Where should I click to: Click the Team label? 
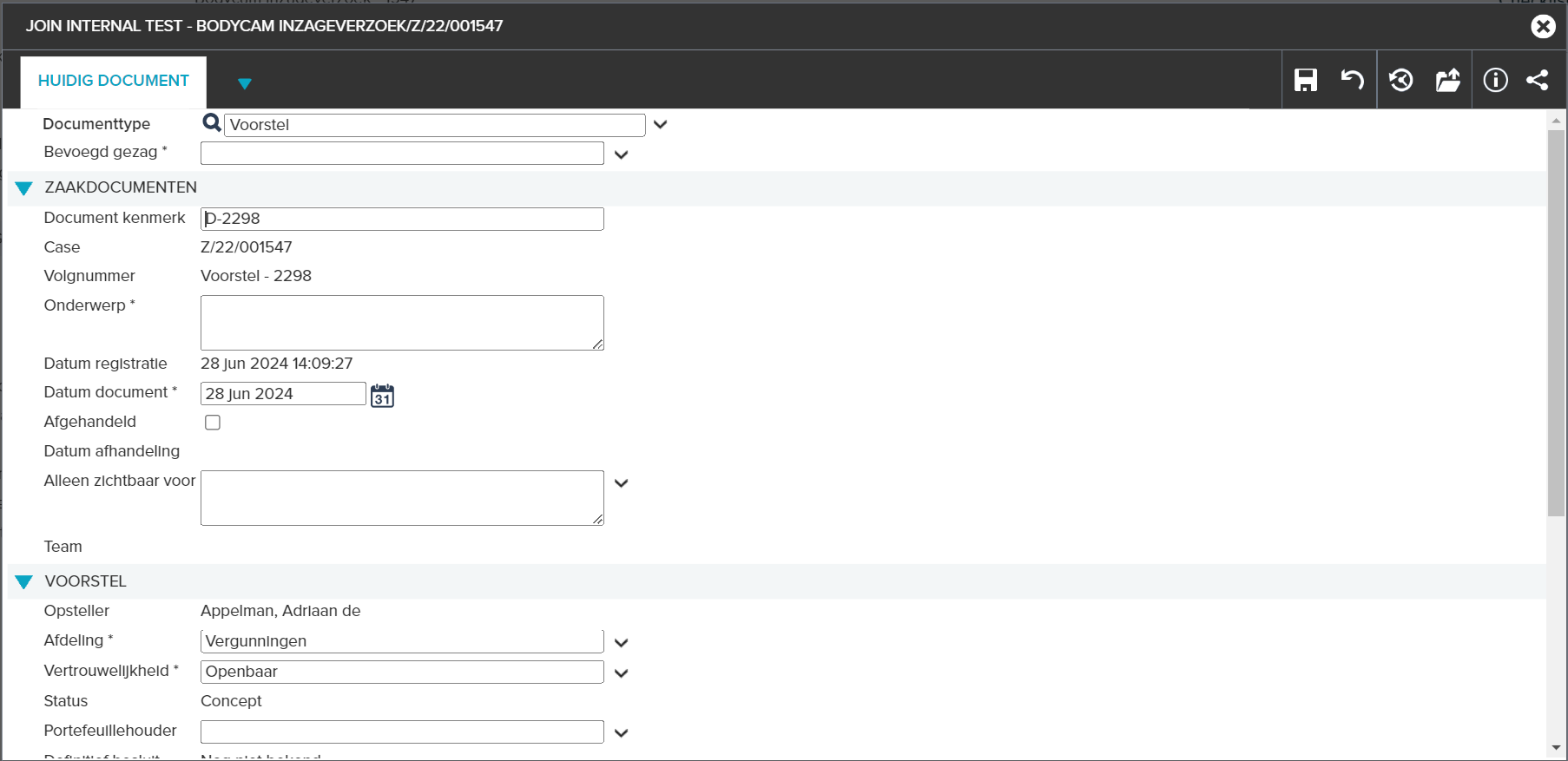[63, 547]
